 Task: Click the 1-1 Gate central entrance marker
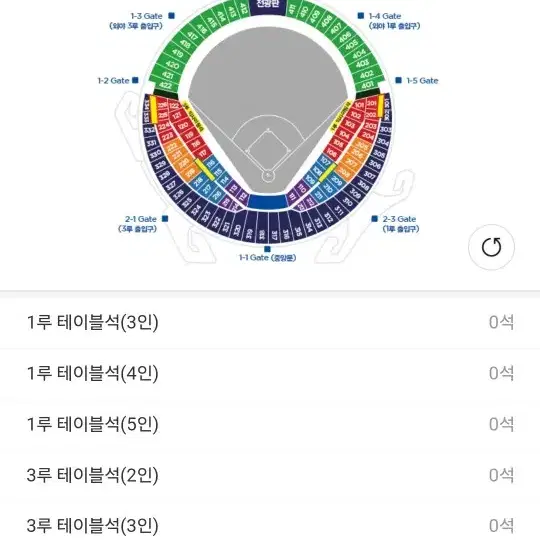tap(267, 249)
